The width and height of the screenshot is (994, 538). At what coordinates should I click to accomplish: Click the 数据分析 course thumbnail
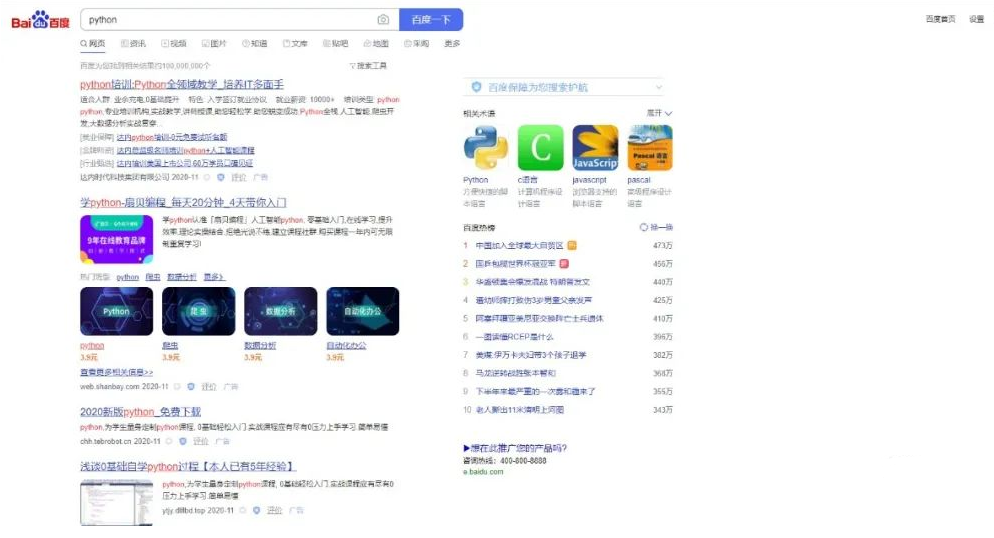pos(280,311)
